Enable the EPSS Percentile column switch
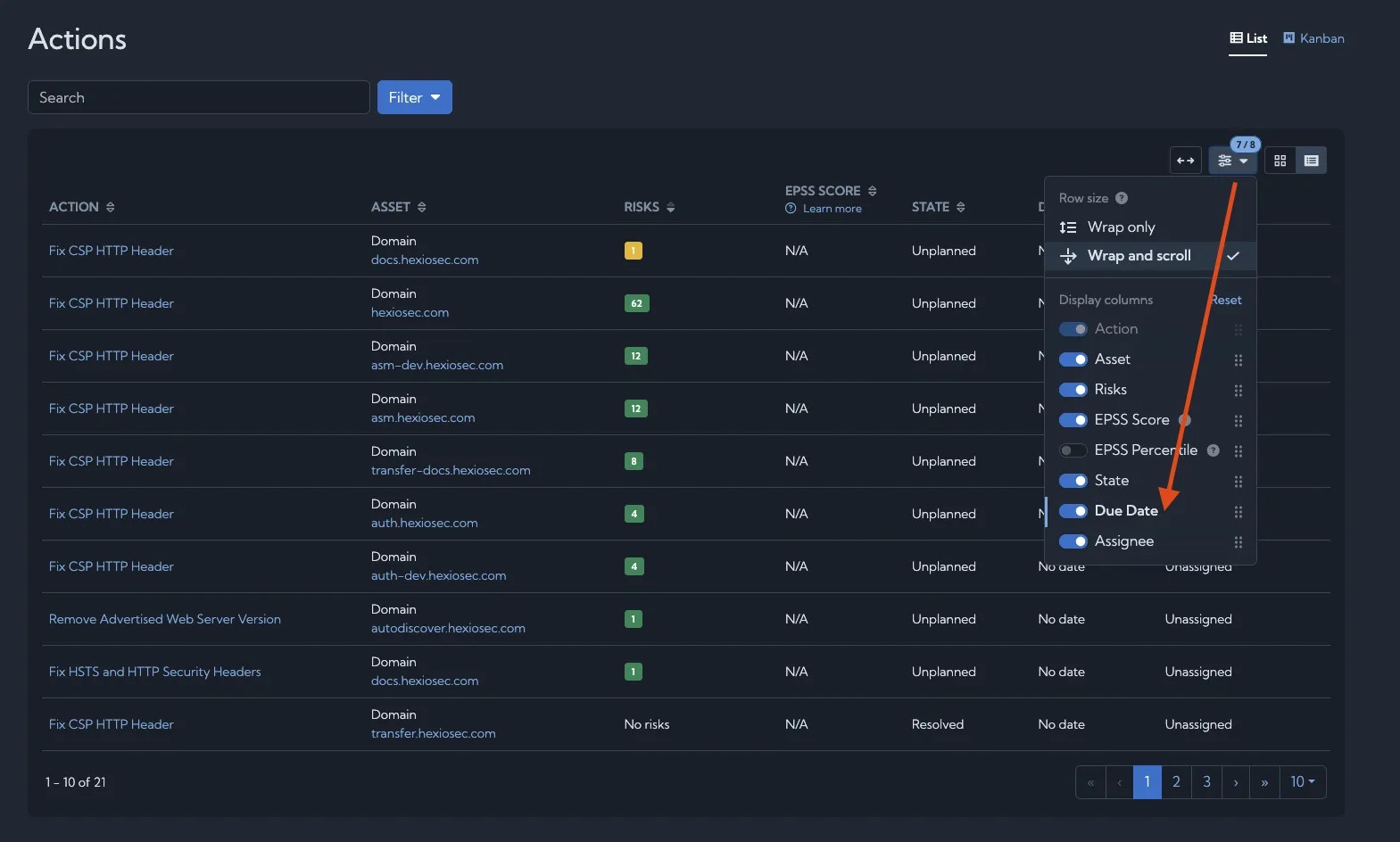The width and height of the screenshot is (1400, 842). (x=1073, y=450)
